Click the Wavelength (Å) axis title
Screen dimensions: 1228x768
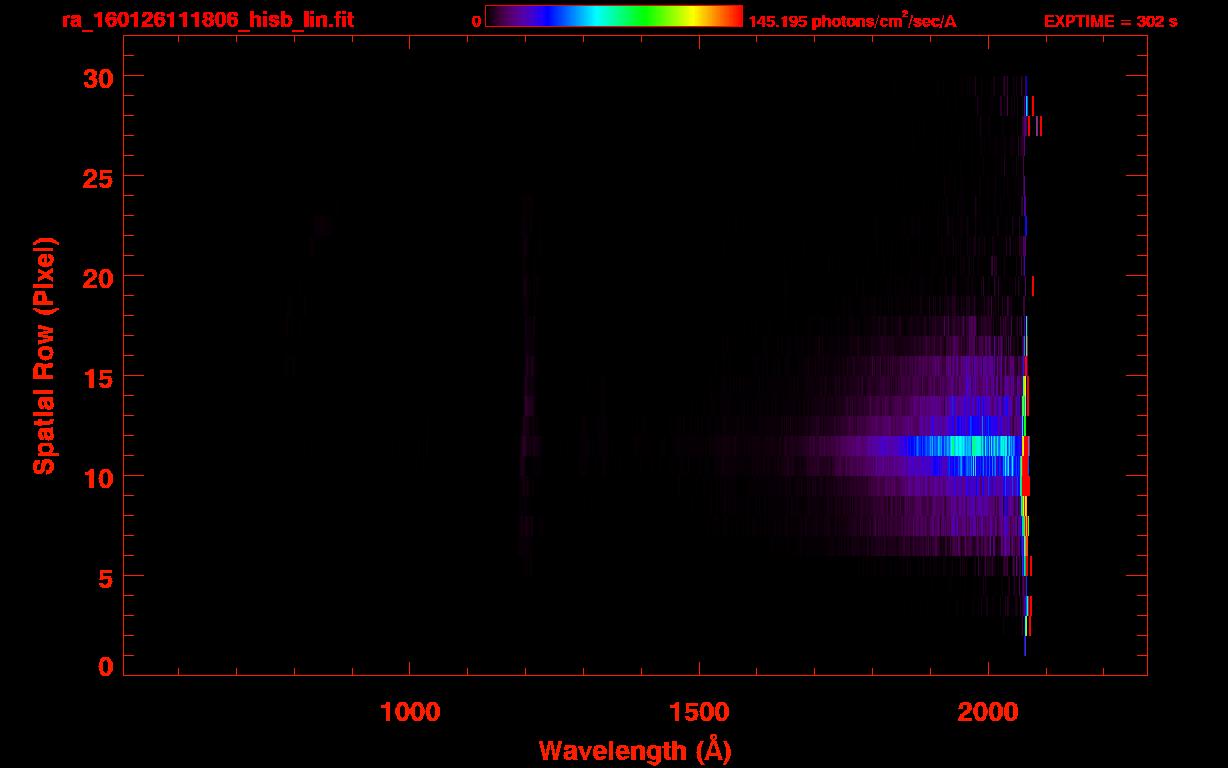tap(635, 750)
